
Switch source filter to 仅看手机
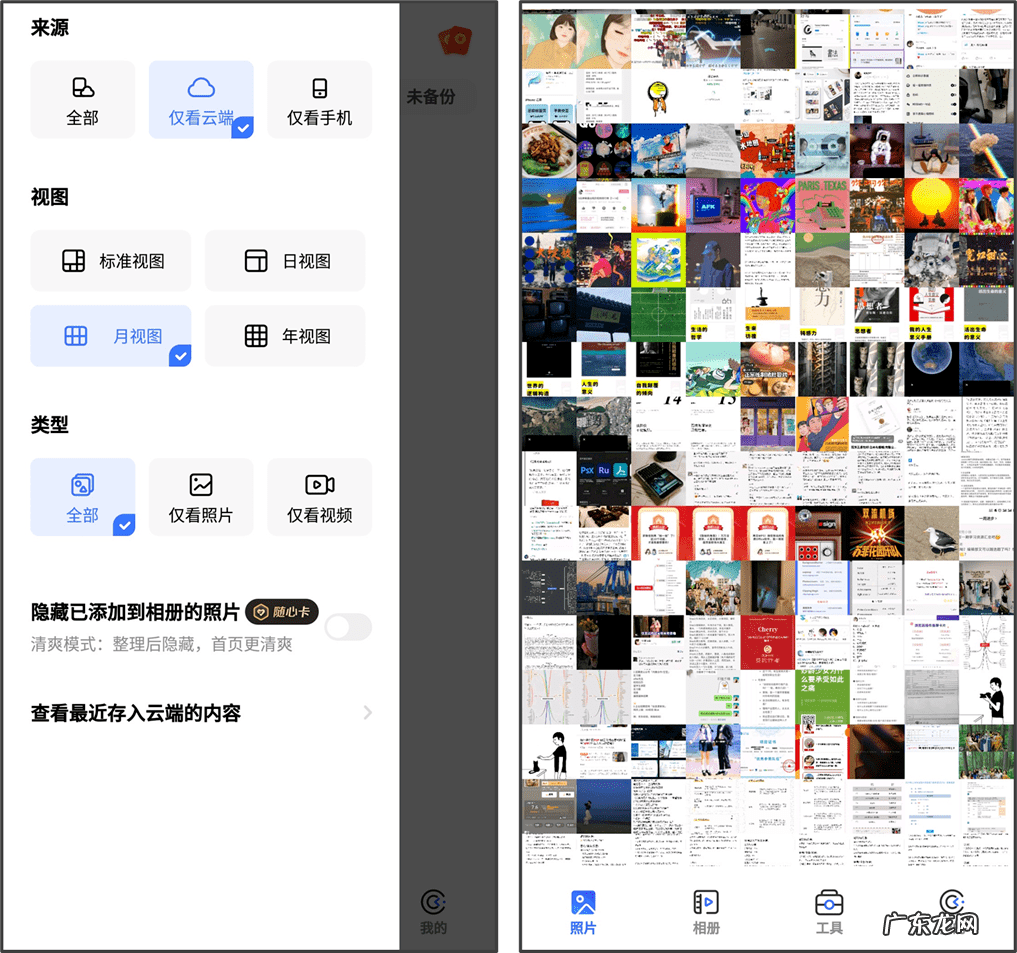[319, 99]
